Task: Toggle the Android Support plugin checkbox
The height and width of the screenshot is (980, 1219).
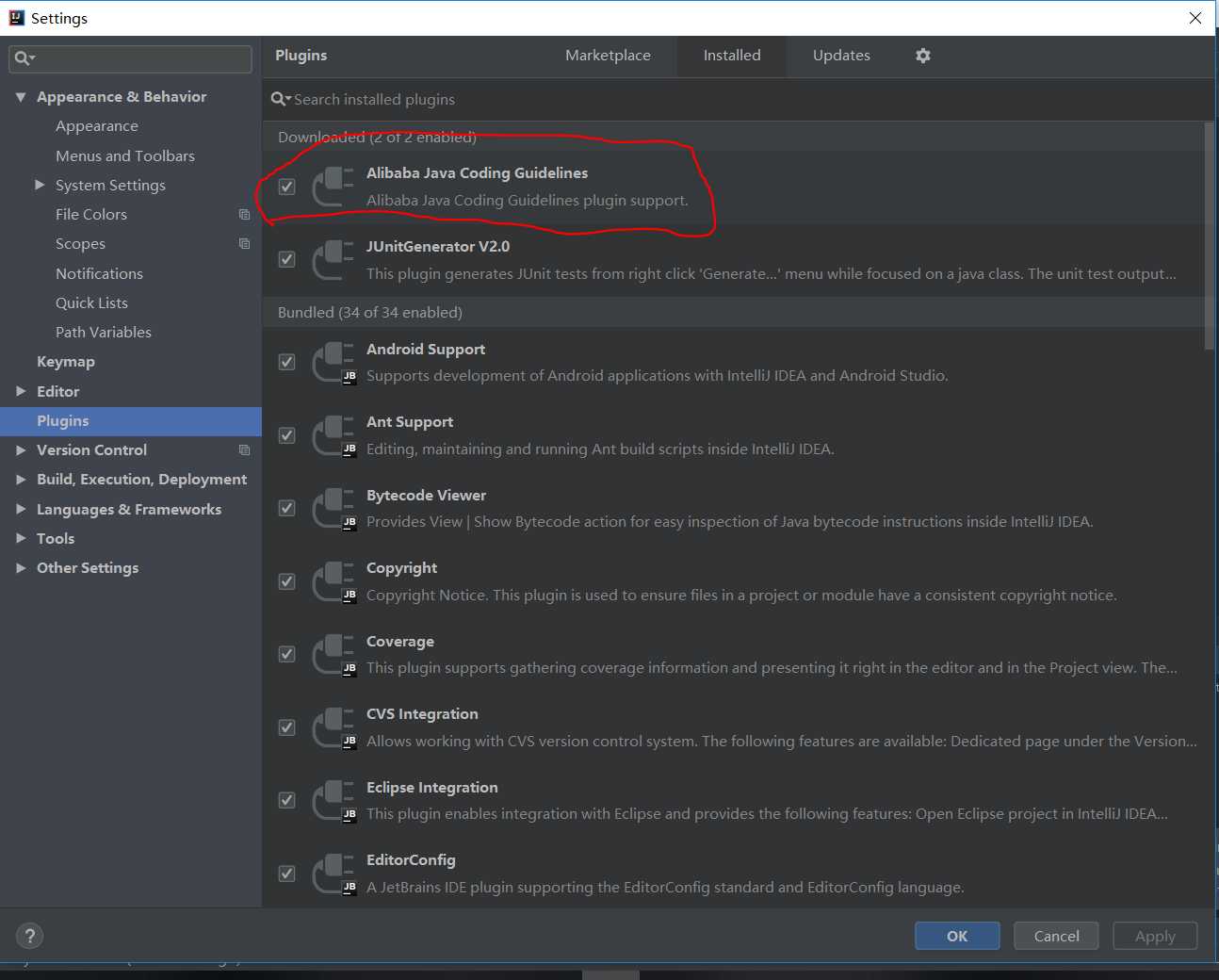Action: 287,362
